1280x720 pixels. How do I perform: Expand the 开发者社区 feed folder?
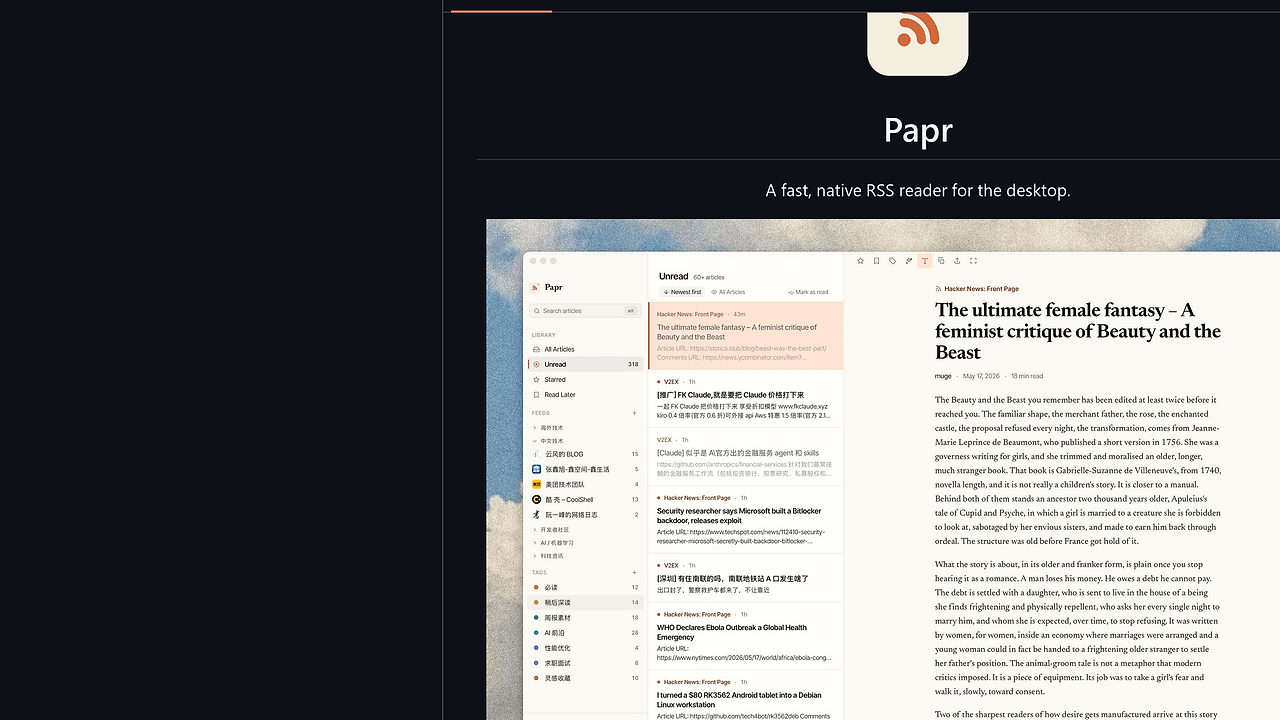pos(585,530)
